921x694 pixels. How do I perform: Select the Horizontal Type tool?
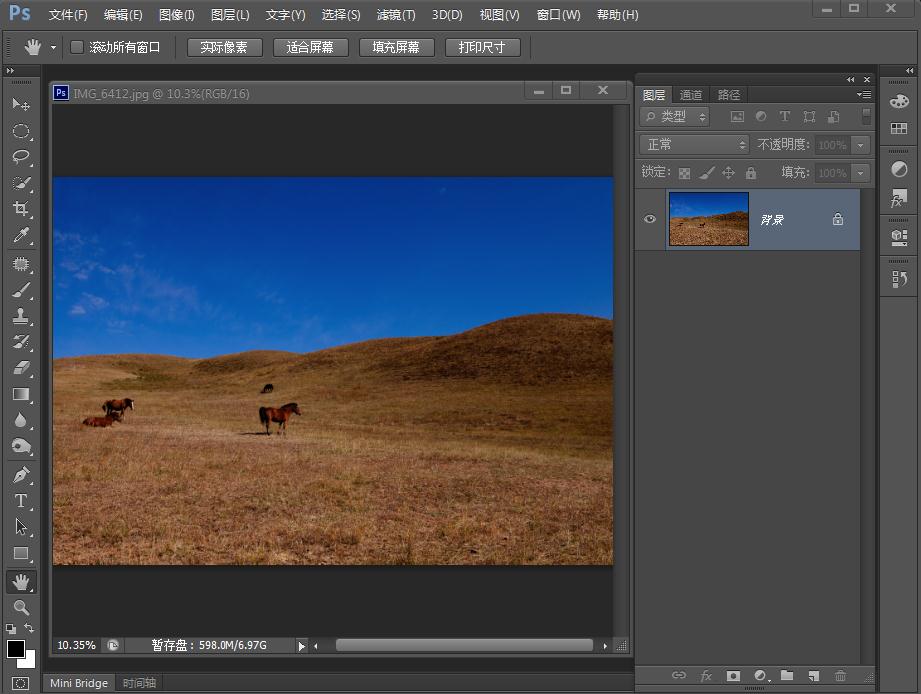click(x=20, y=501)
